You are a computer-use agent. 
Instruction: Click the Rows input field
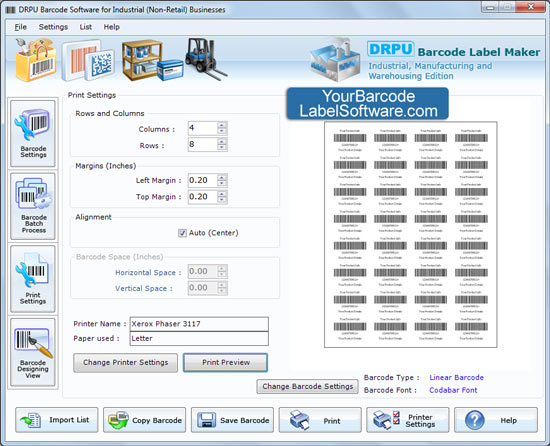click(203, 144)
